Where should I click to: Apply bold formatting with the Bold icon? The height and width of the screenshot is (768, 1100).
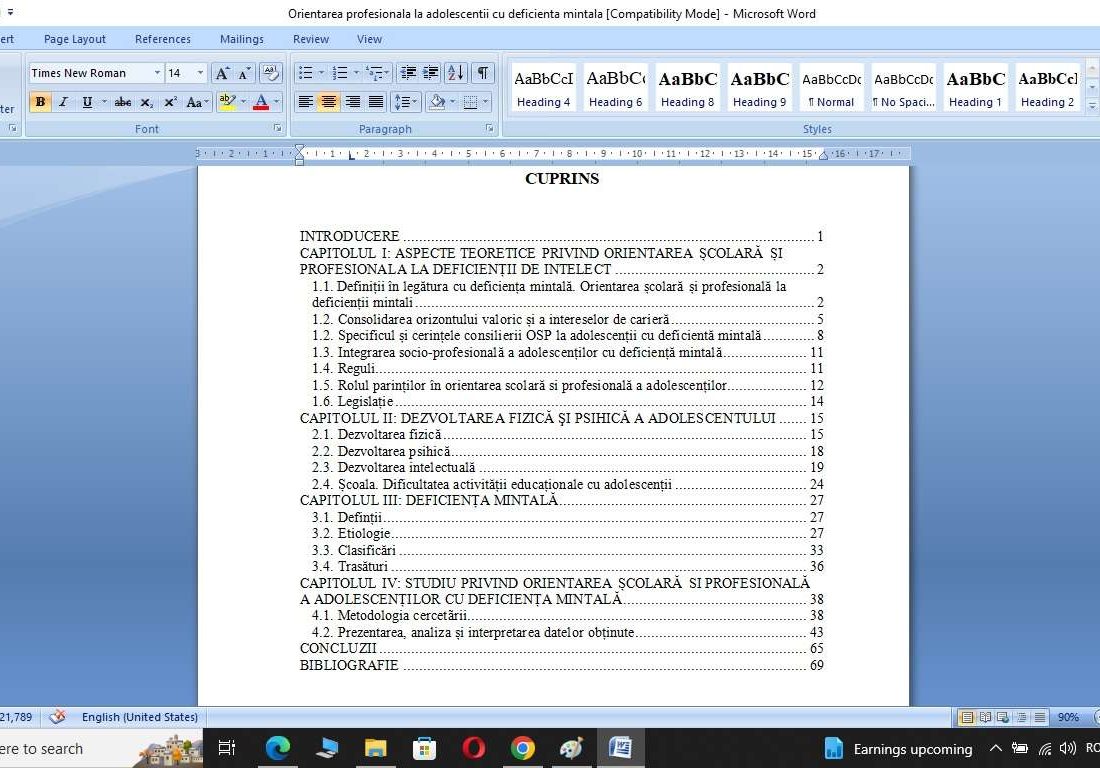pyautogui.click(x=40, y=102)
